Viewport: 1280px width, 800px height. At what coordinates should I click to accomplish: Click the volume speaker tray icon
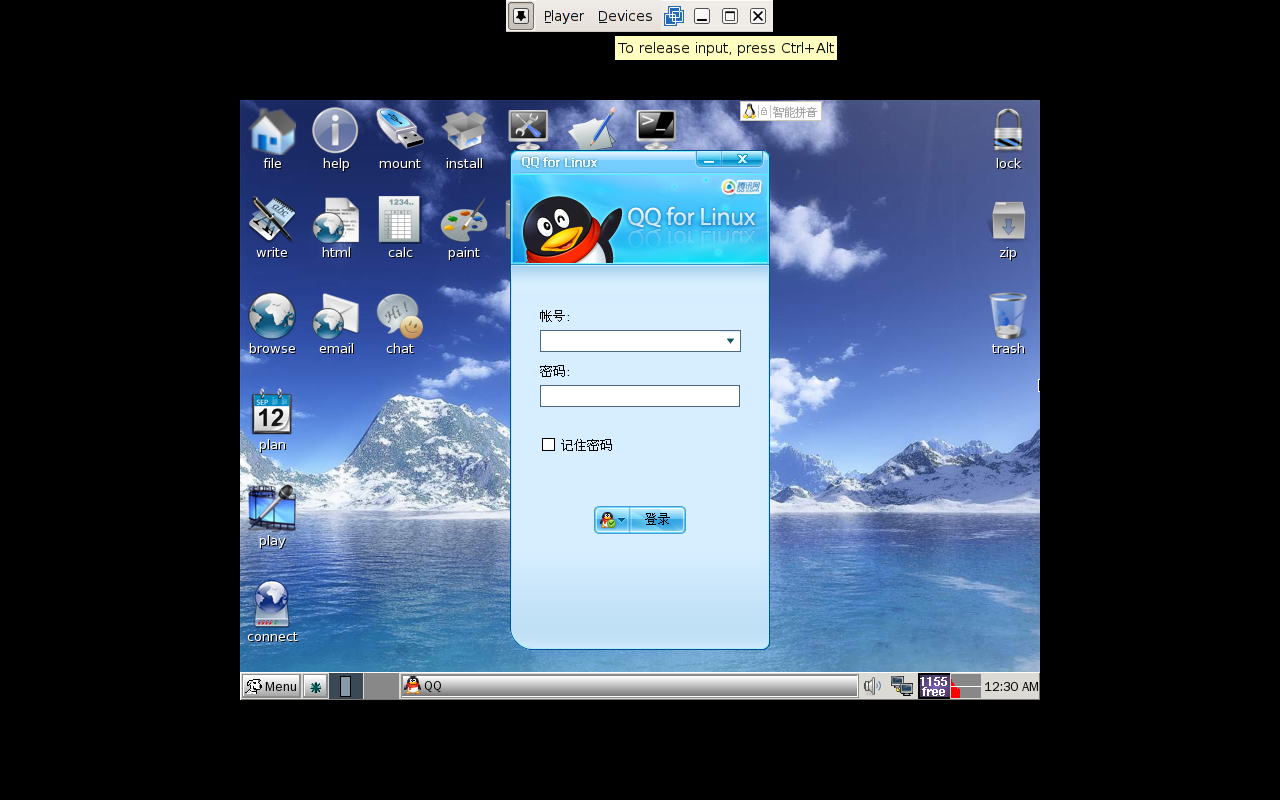point(873,686)
